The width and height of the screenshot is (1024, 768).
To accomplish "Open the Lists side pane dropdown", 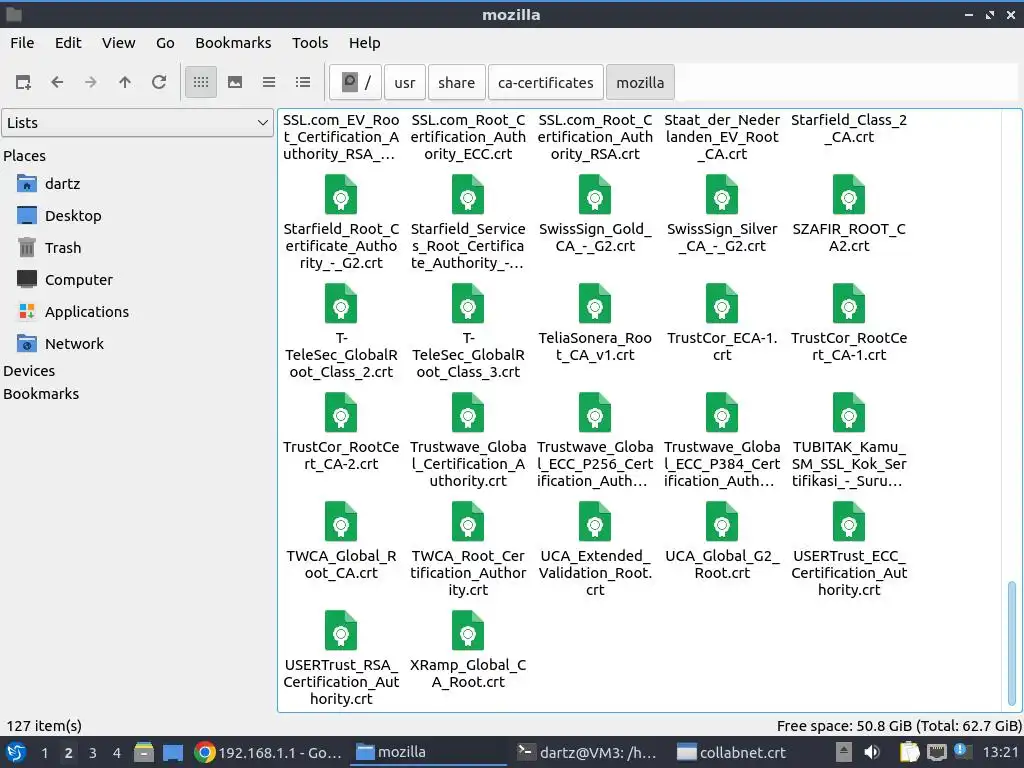I will click(x=138, y=123).
